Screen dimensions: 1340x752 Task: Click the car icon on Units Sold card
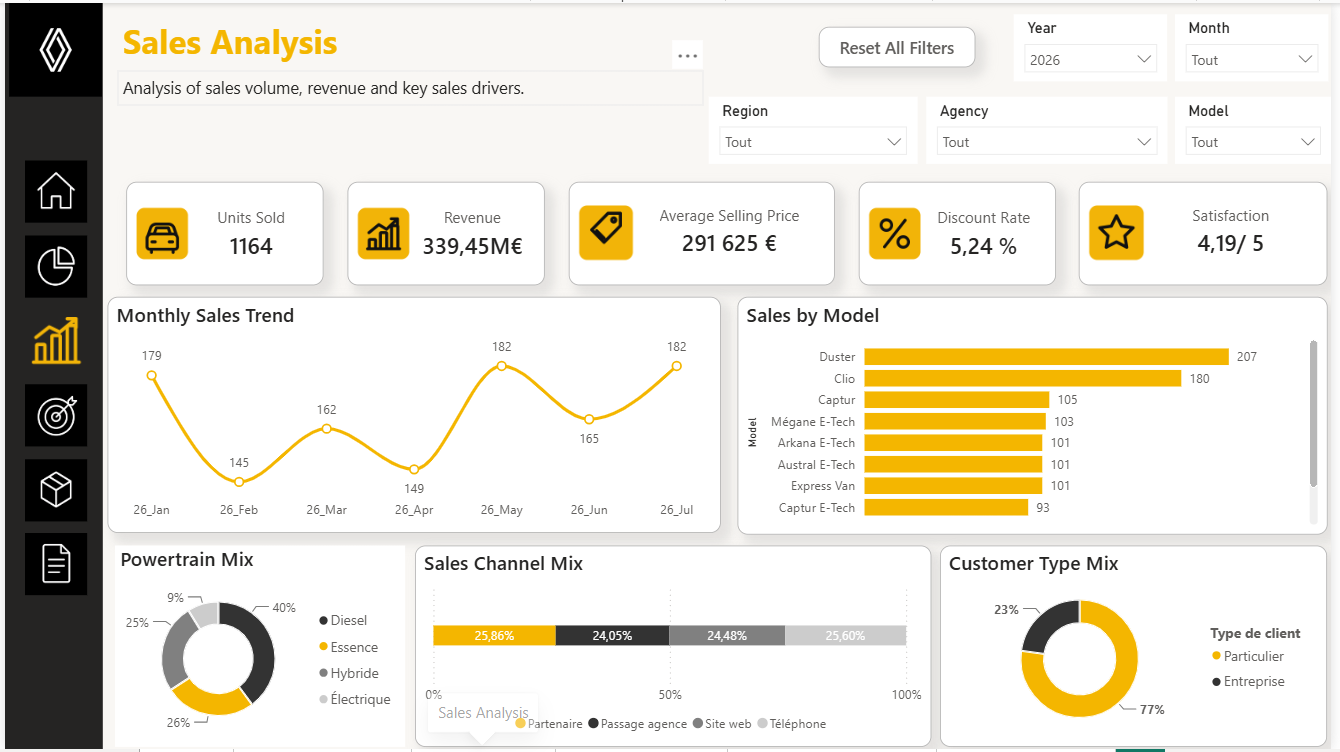click(162, 234)
